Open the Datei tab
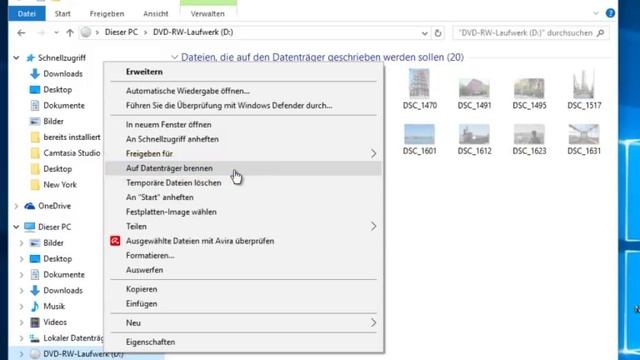The width and height of the screenshot is (640, 360). 27,13
